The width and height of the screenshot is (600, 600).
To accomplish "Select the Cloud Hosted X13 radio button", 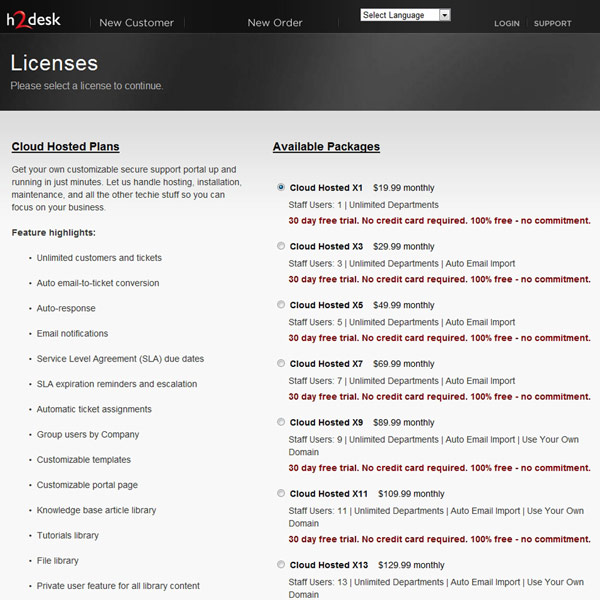I will tap(281, 564).
